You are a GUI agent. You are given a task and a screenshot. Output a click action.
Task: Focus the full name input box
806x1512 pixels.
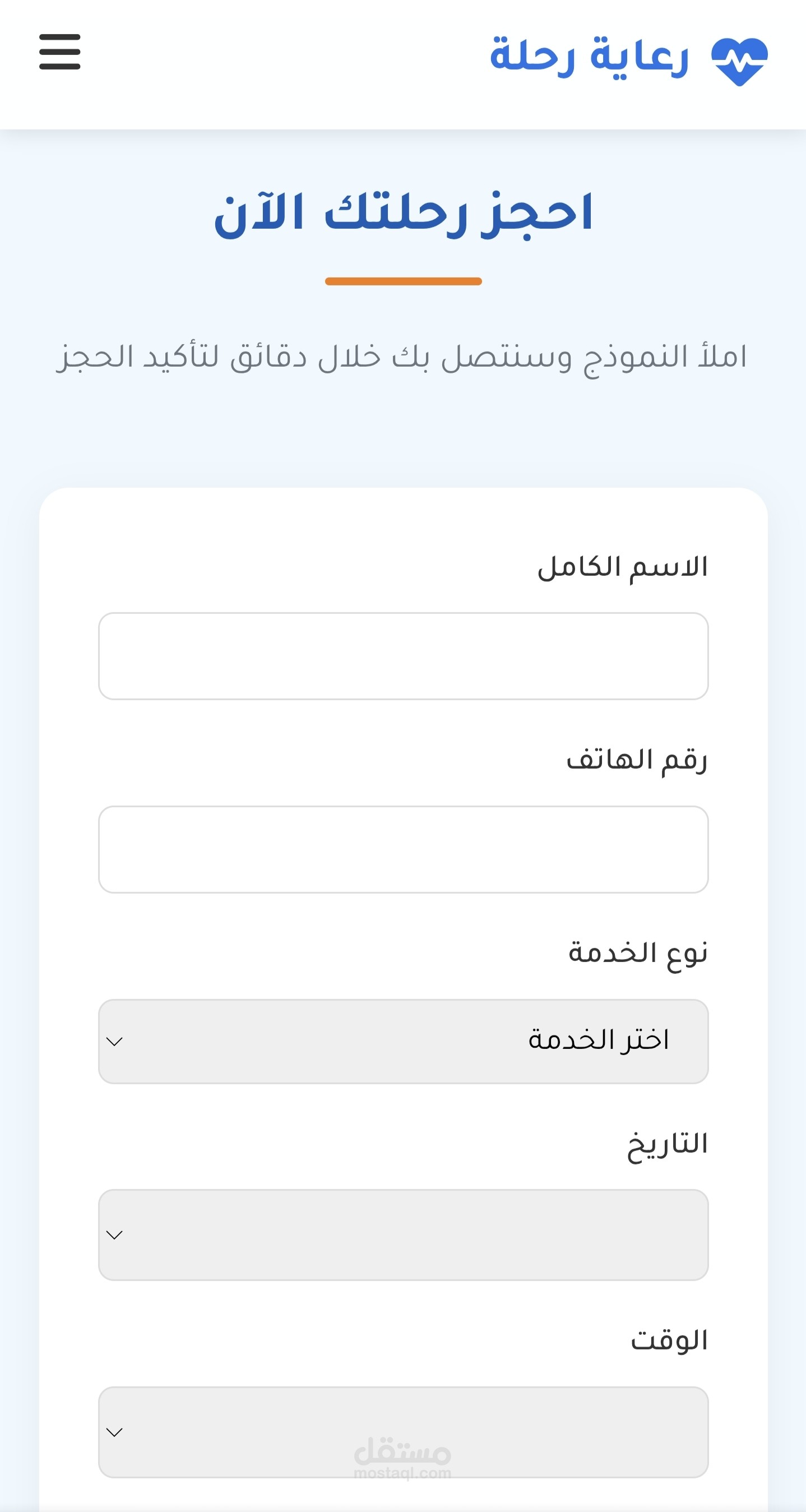point(404,656)
